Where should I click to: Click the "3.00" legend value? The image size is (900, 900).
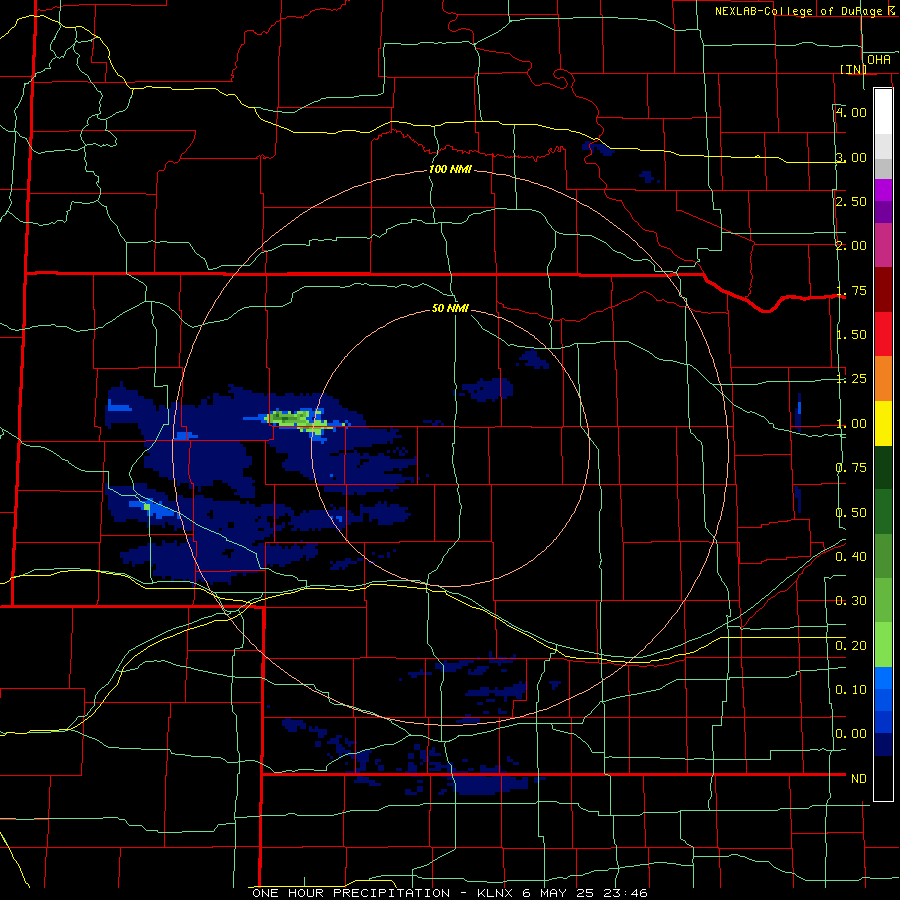(851, 157)
